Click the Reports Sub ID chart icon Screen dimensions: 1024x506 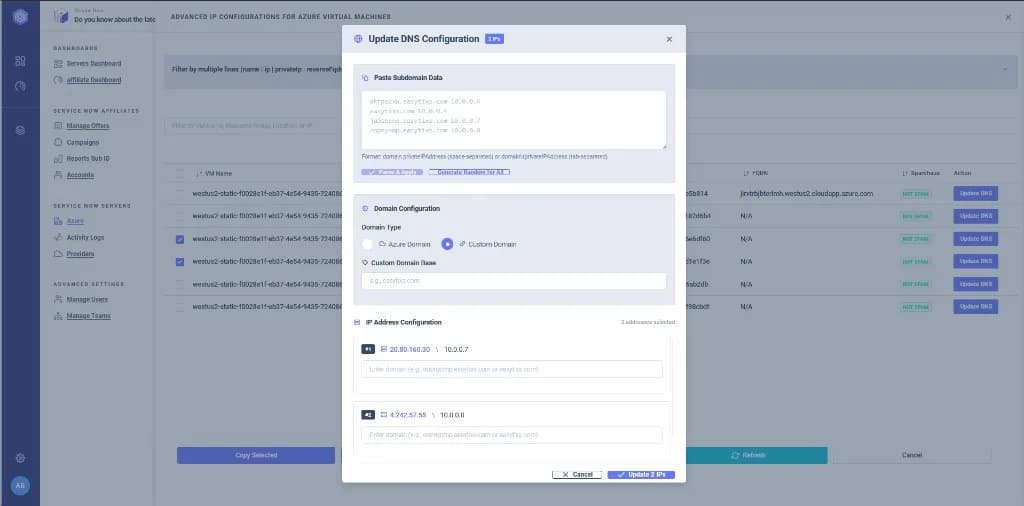[58, 159]
